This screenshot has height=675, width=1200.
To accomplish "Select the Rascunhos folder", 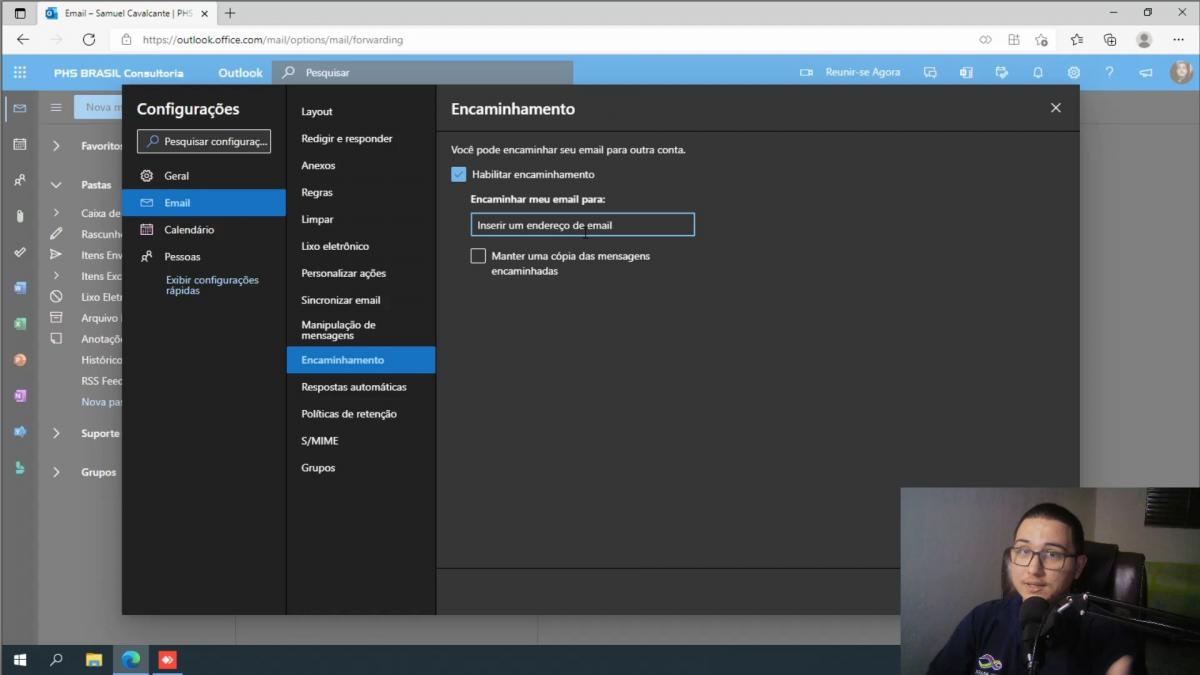I will (100, 234).
